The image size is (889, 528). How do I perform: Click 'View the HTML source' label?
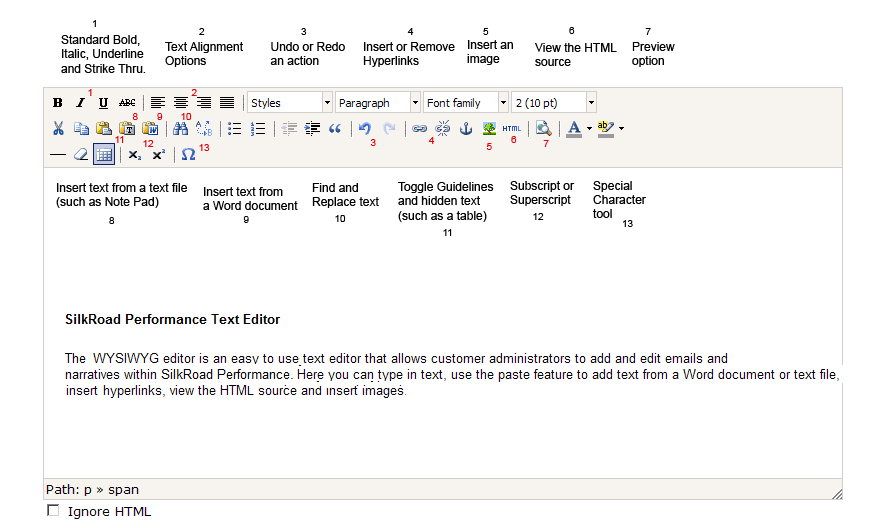(575, 54)
